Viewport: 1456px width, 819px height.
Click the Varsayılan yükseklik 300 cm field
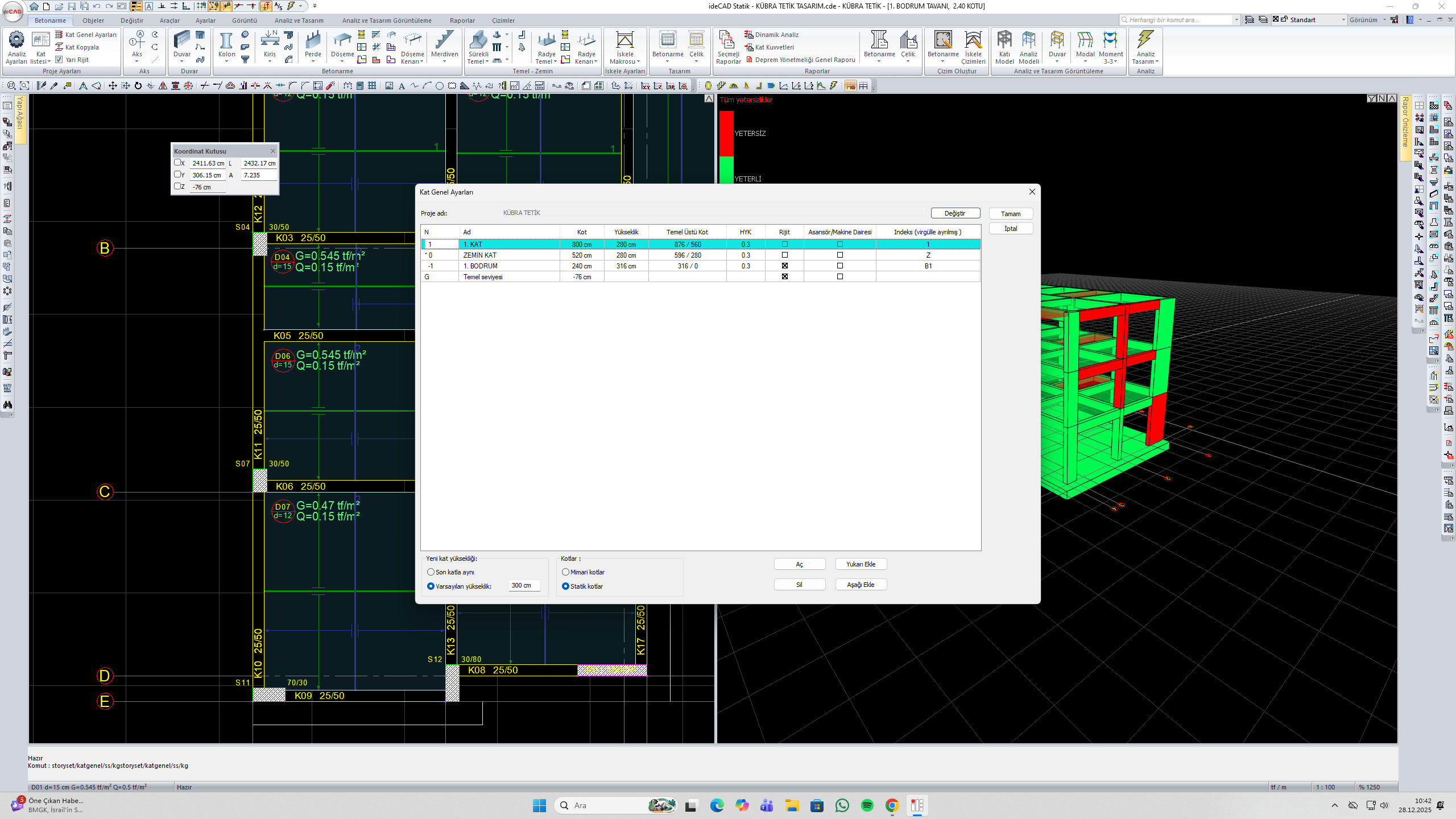[523, 585]
